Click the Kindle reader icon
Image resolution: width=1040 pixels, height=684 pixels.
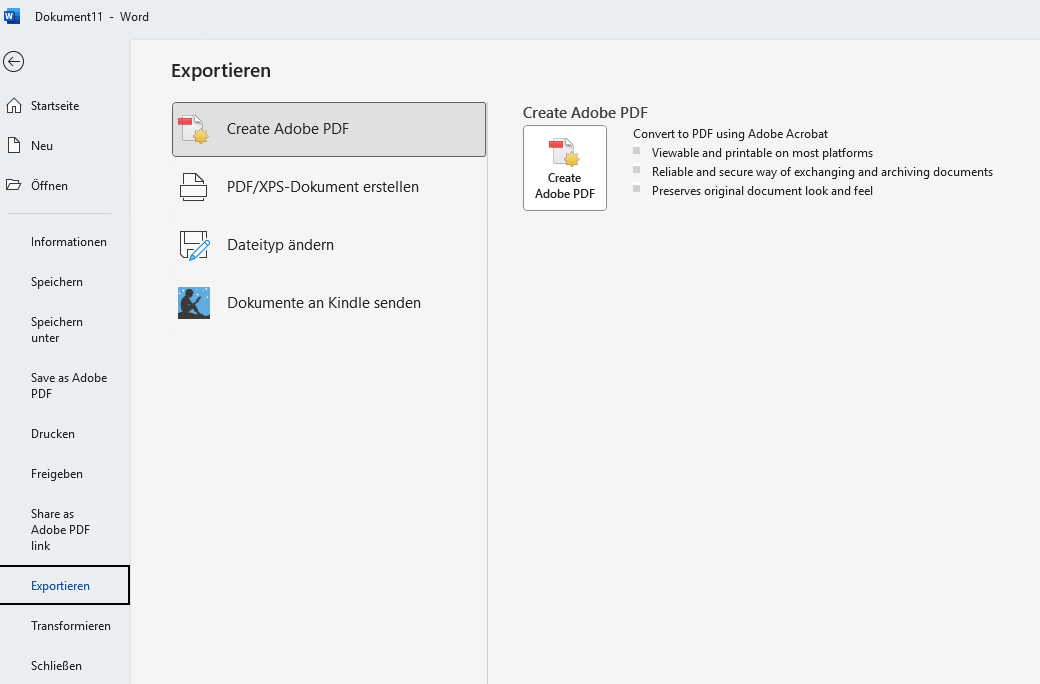pyautogui.click(x=193, y=303)
